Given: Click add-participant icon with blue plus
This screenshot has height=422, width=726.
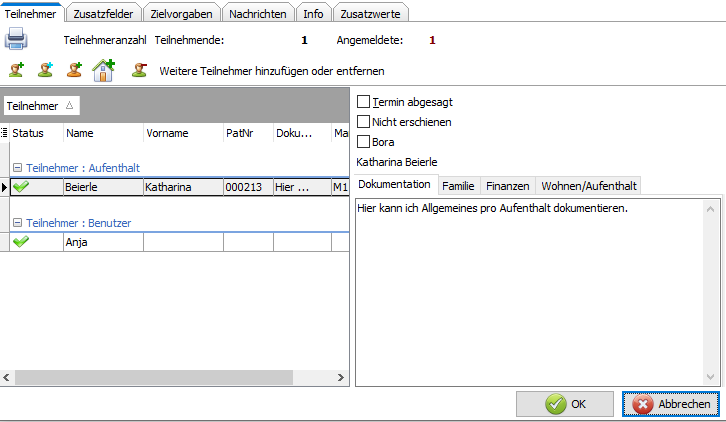Looking at the screenshot, I should [46, 70].
